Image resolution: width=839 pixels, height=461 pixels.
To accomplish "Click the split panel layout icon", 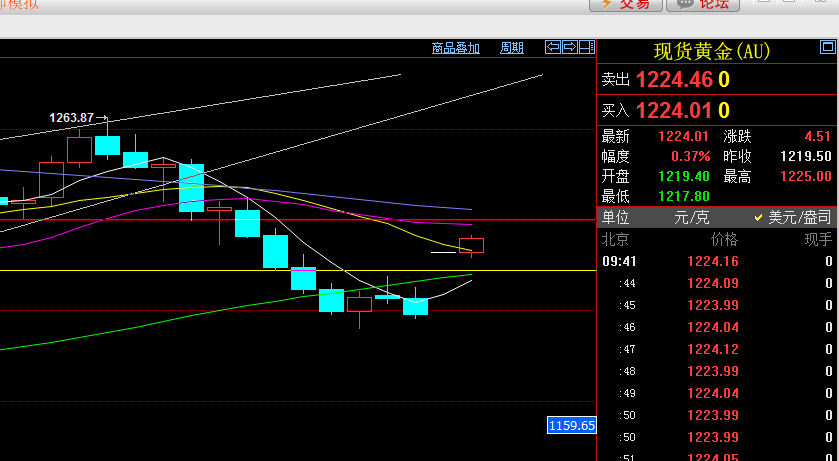I will 587,47.
